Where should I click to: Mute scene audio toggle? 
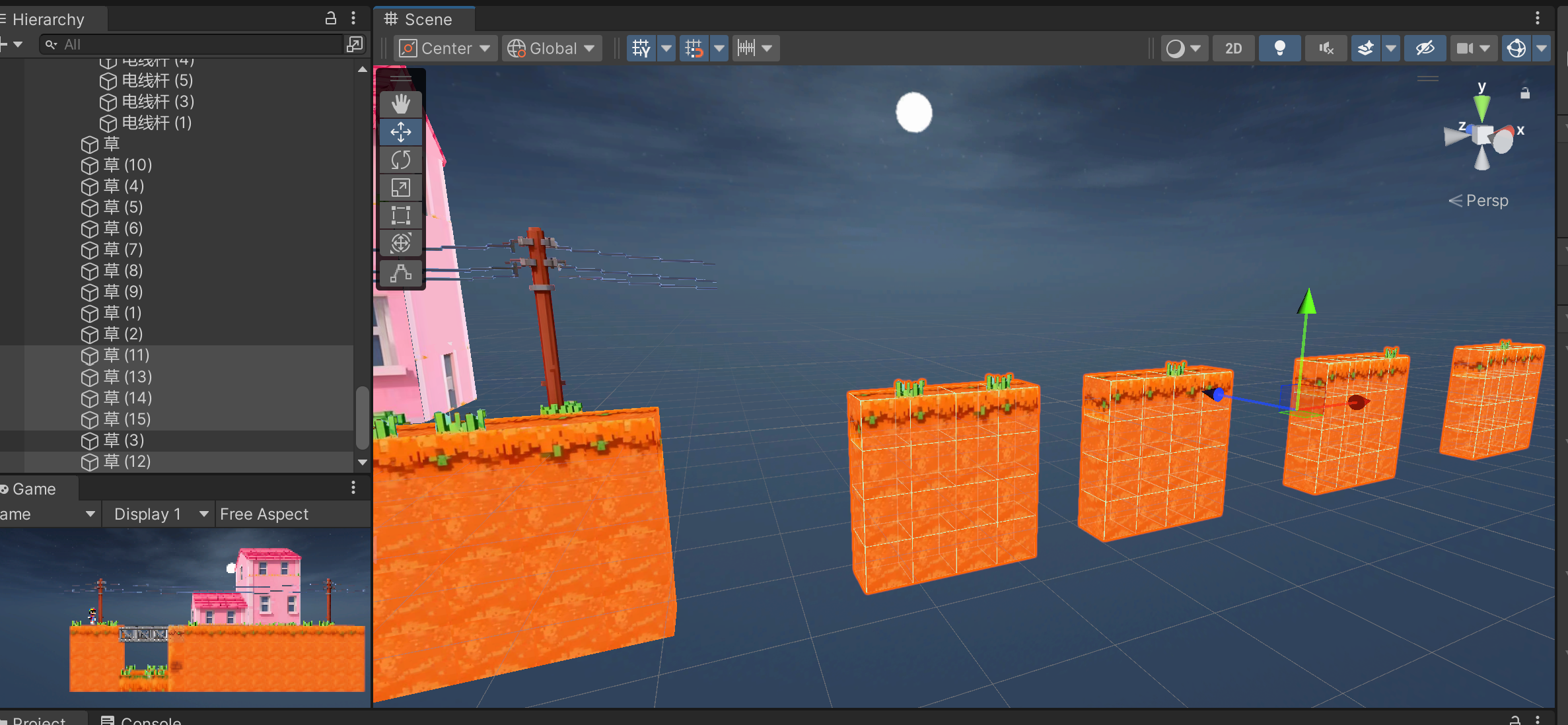pos(1326,48)
